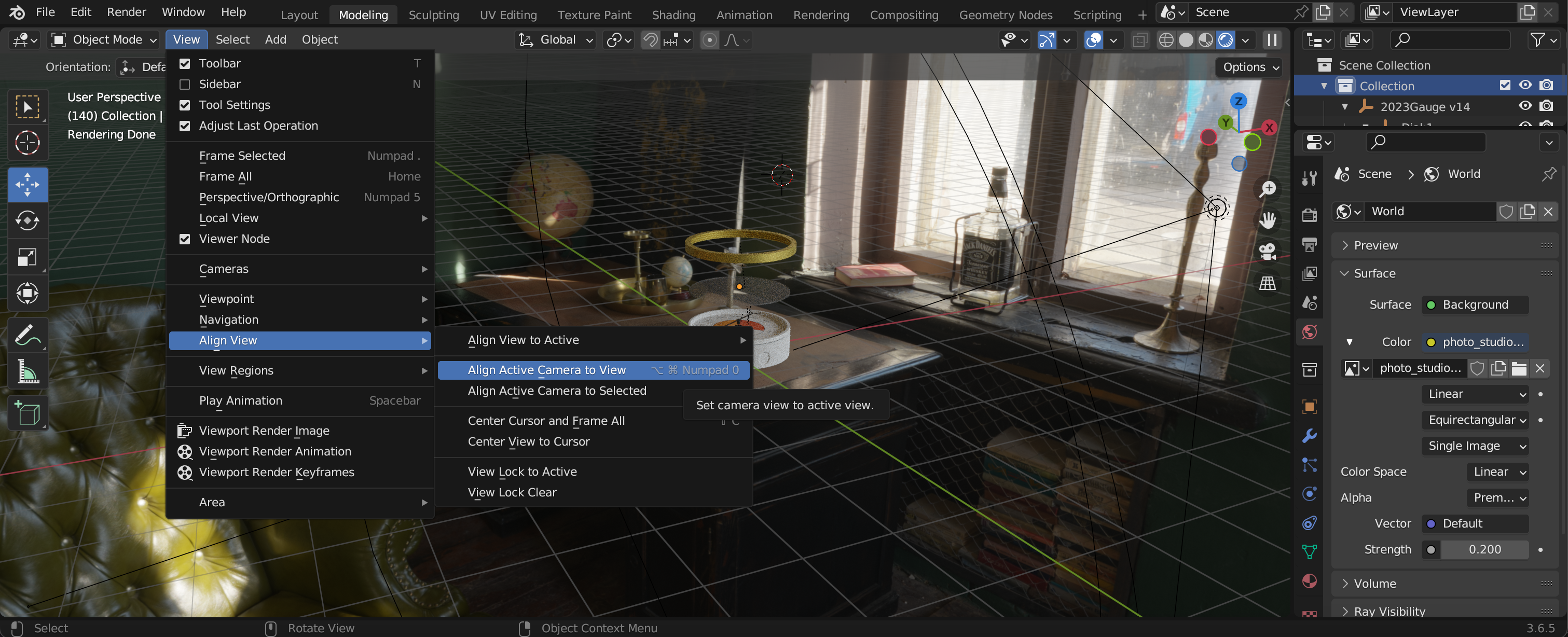Select the Add Cube tool
1568x637 pixels.
[x=27, y=413]
